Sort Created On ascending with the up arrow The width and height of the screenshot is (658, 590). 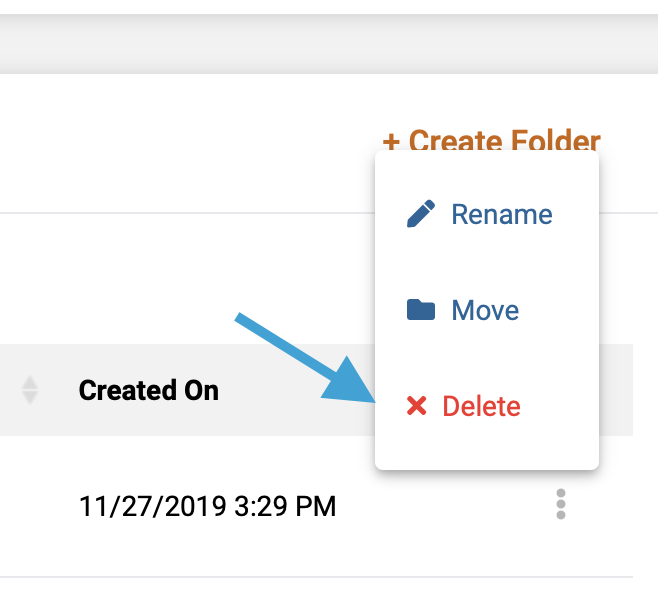(x=30, y=383)
